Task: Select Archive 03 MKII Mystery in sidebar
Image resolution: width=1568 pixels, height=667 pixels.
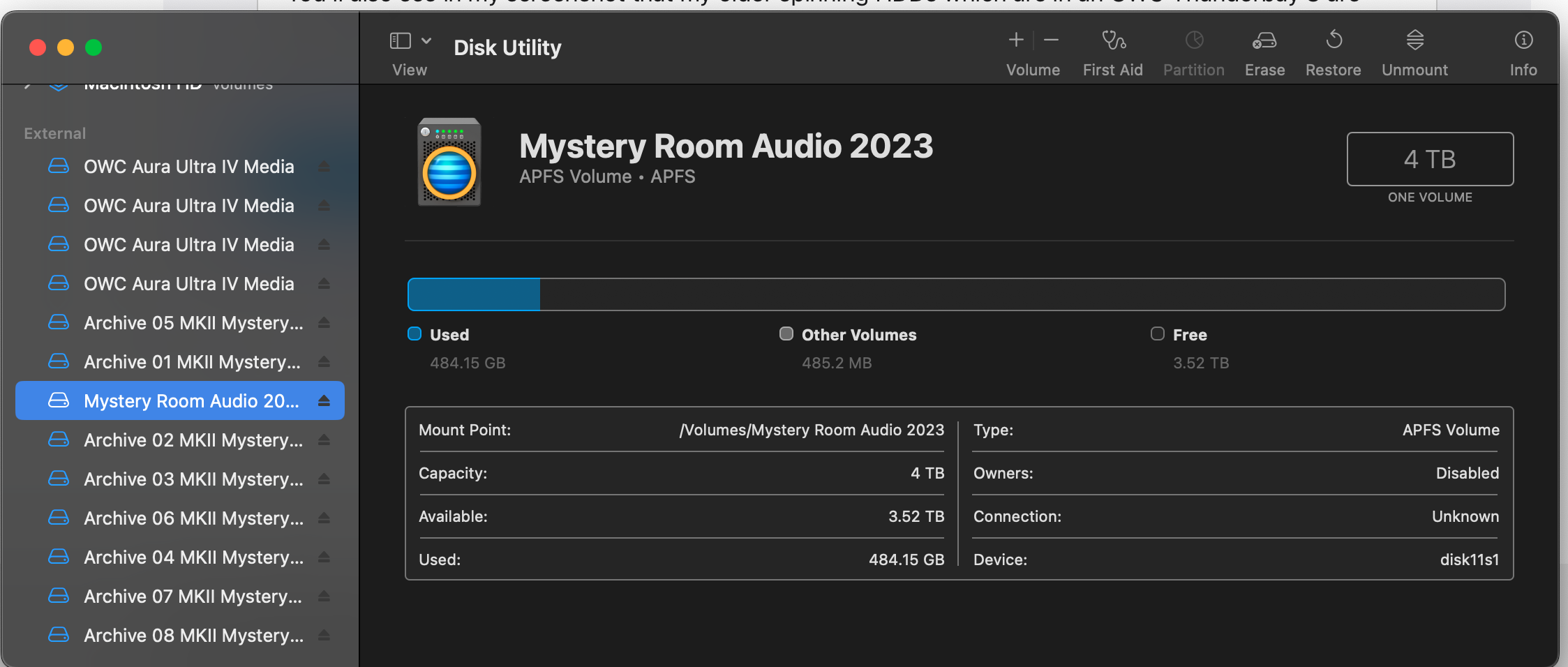Action: [180, 479]
